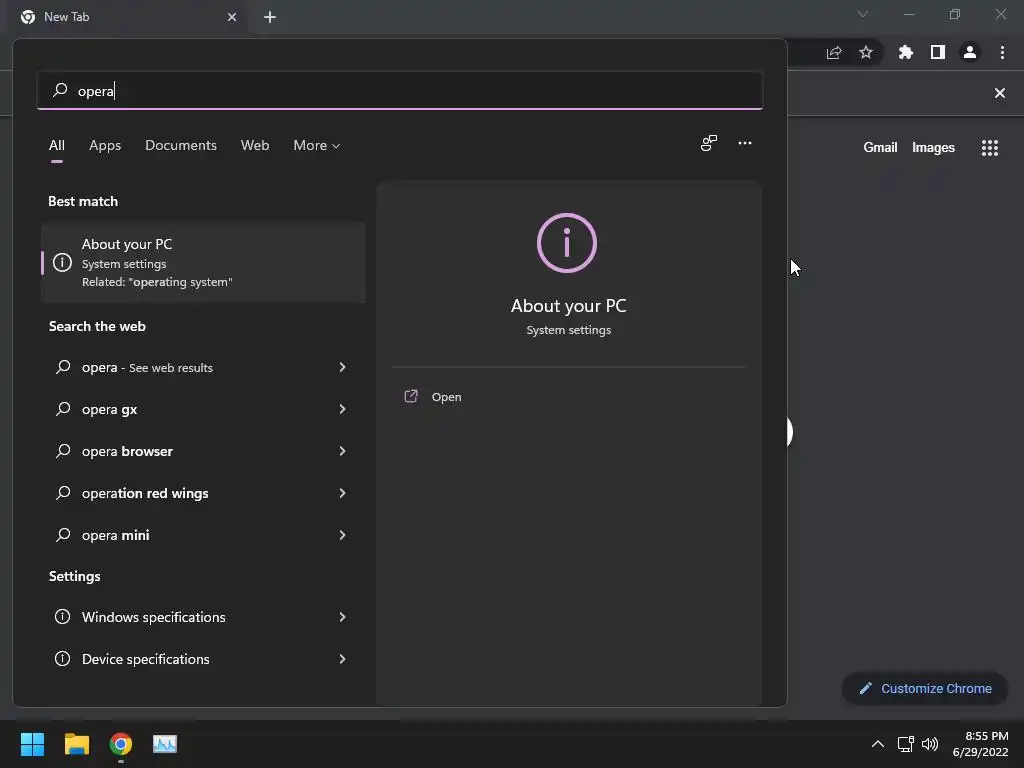The height and width of the screenshot is (768, 1024).
Task: Click the Chrome taskbar icon
Action: (x=120, y=744)
